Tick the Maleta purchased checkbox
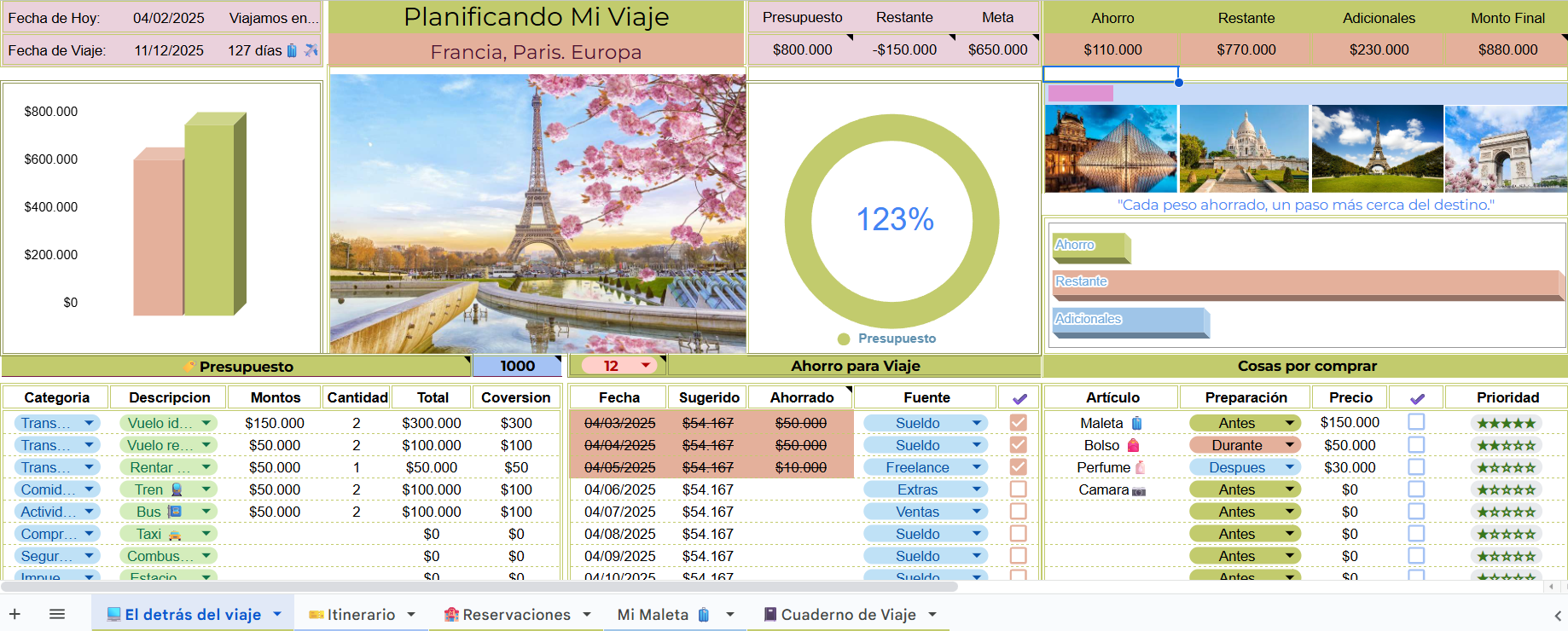Screen dimensions: 1568x631 (x=1416, y=422)
